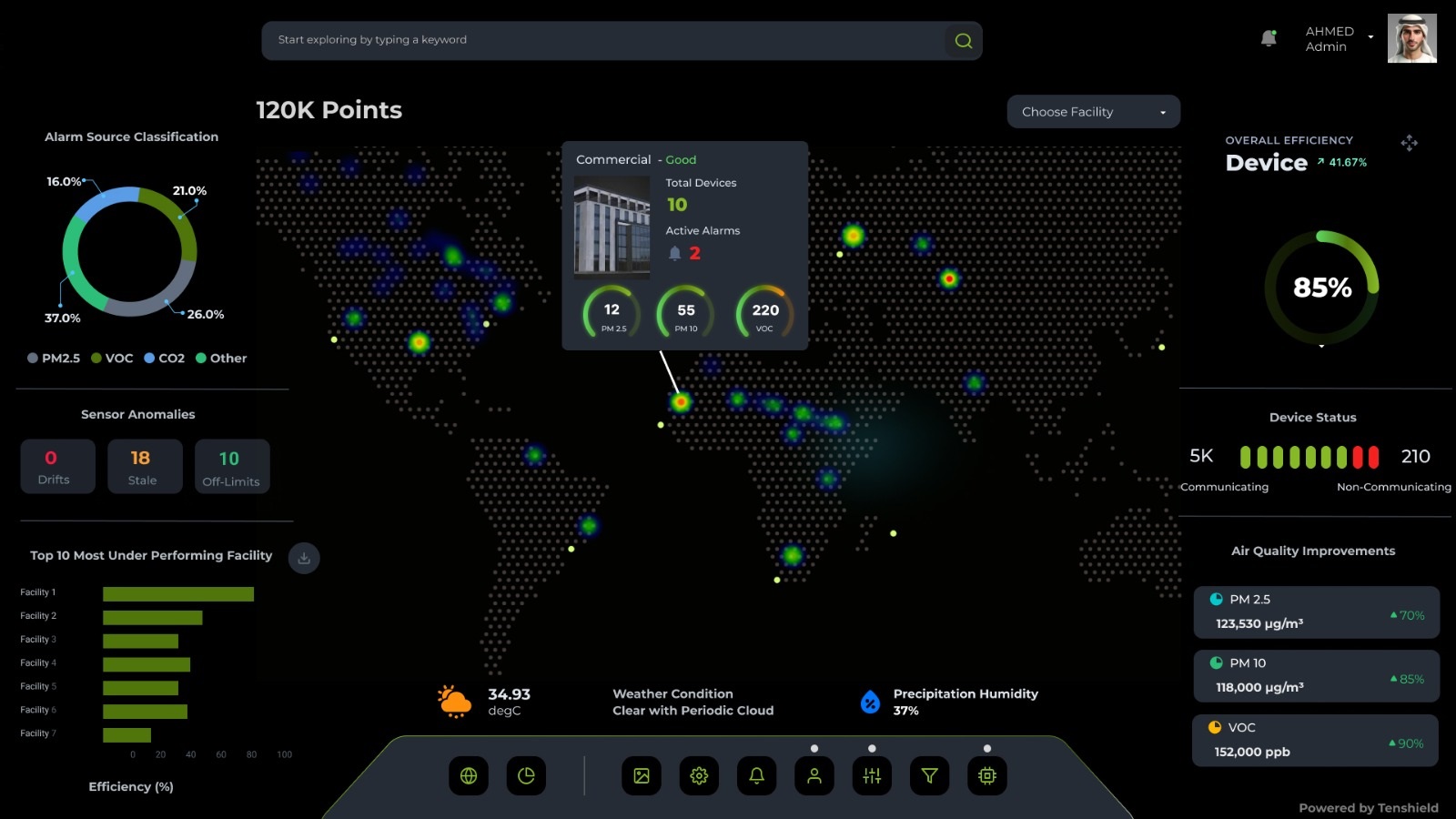This screenshot has height=819, width=1456.
Task: Click the globe icon in bottom dock
Action: [x=469, y=776]
